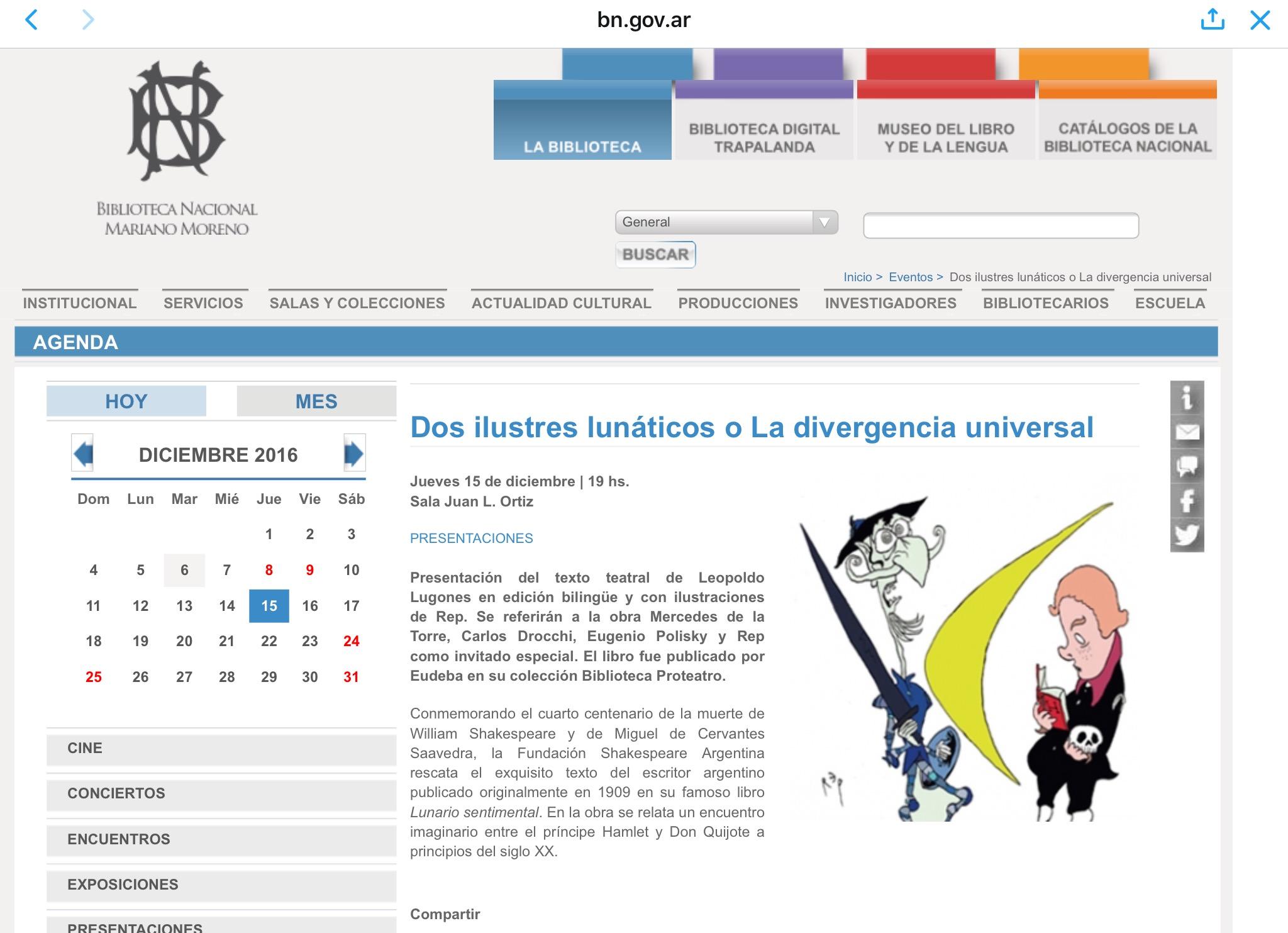
Task: Open the Investigadores menu
Action: click(891, 303)
